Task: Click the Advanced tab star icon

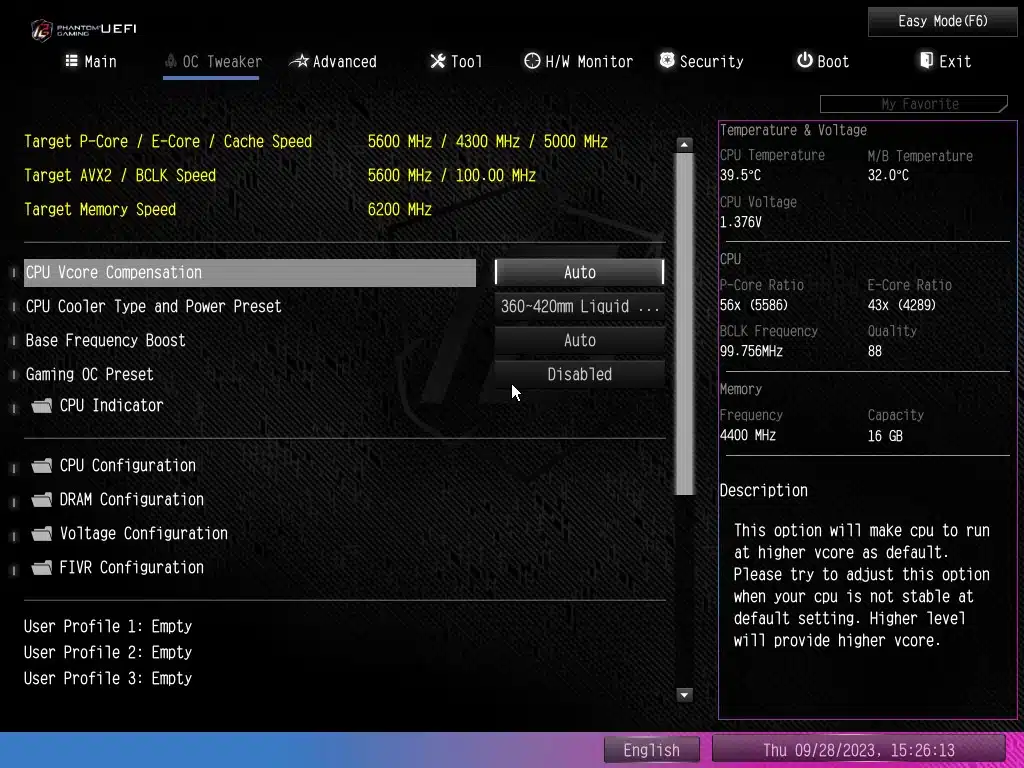Action: (x=299, y=61)
